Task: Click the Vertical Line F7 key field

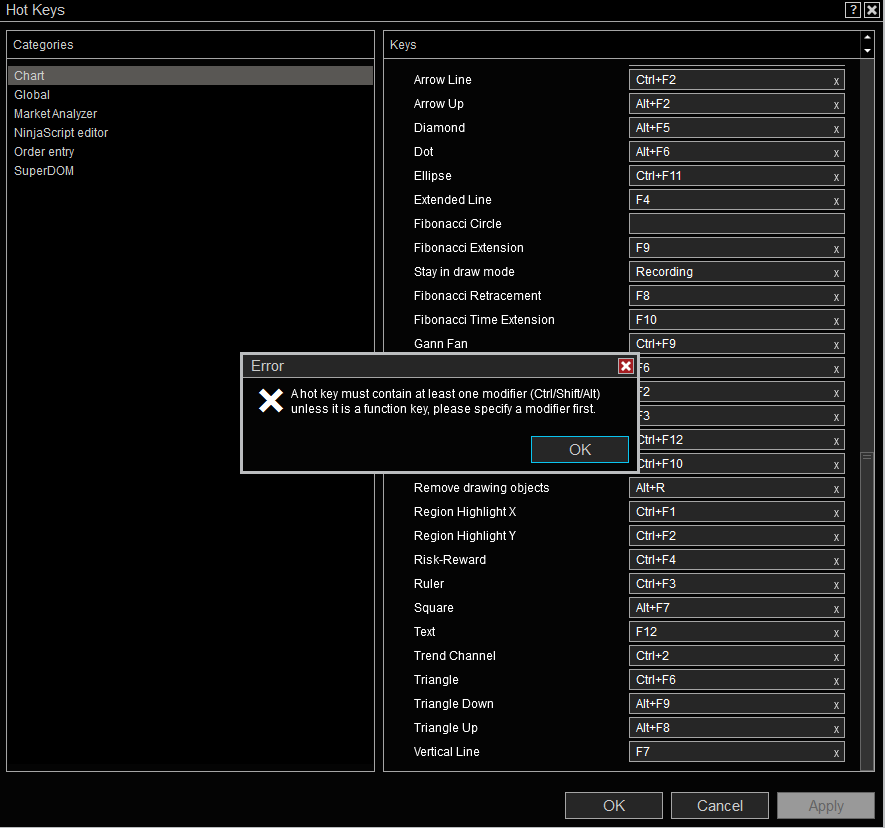Action: (737, 752)
